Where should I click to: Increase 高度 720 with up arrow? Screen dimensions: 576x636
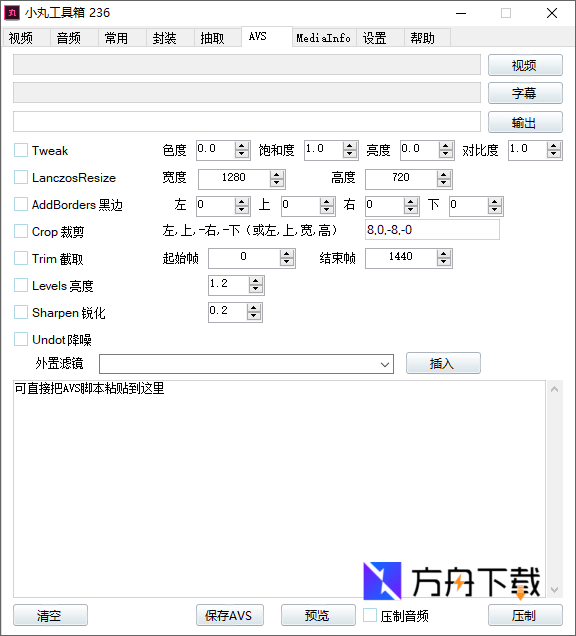tap(444, 174)
